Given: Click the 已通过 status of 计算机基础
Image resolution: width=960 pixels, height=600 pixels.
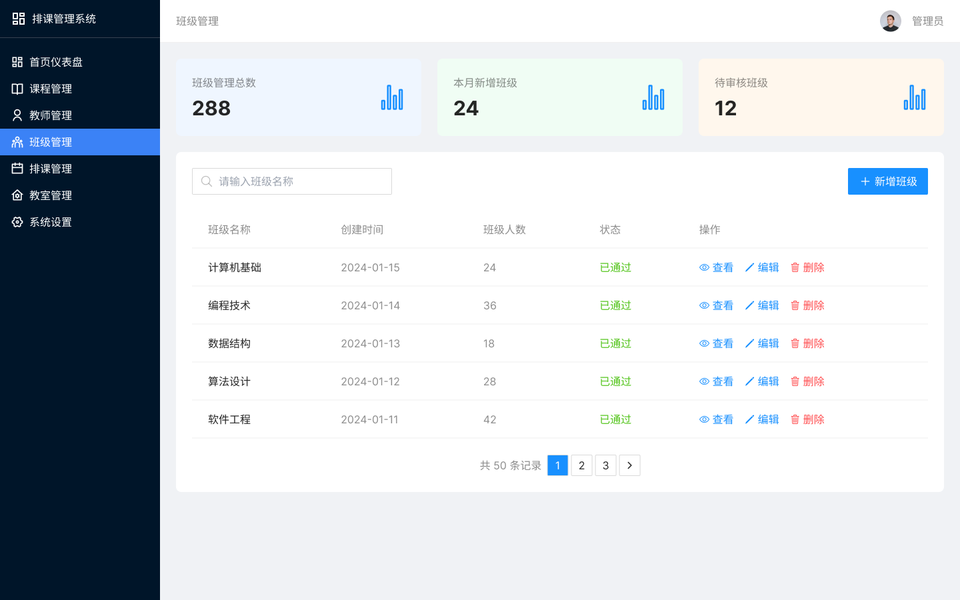Looking at the screenshot, I should [x=615, y=268].
